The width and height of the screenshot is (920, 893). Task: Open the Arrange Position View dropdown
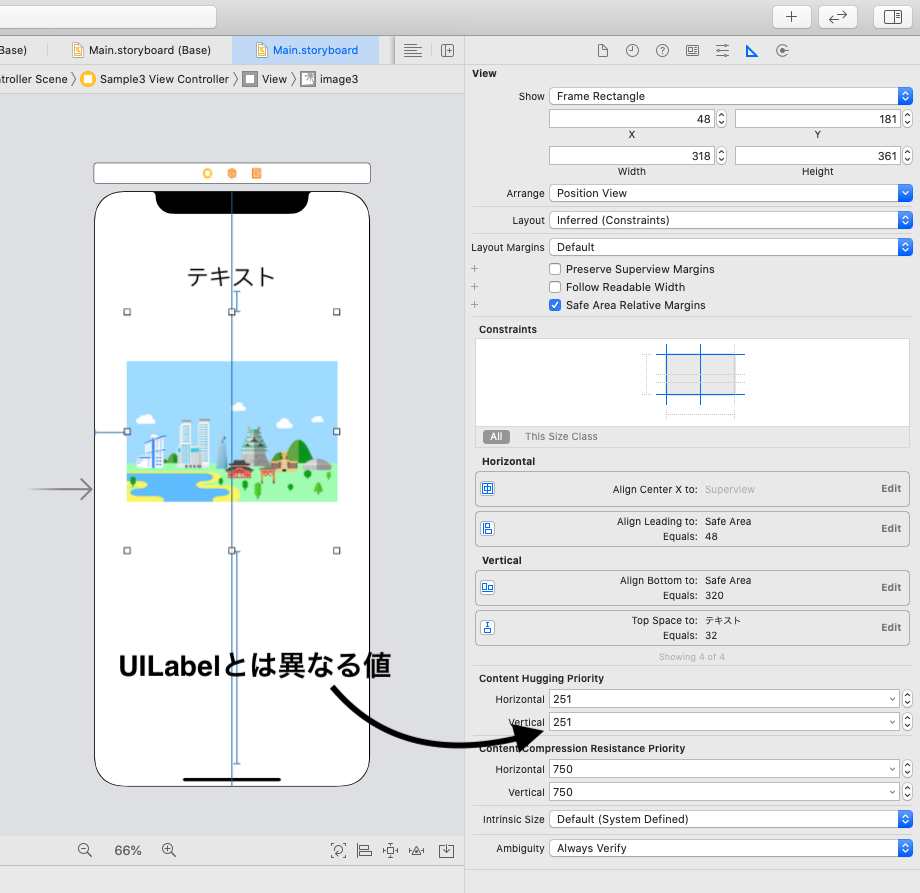click(731, 193)
